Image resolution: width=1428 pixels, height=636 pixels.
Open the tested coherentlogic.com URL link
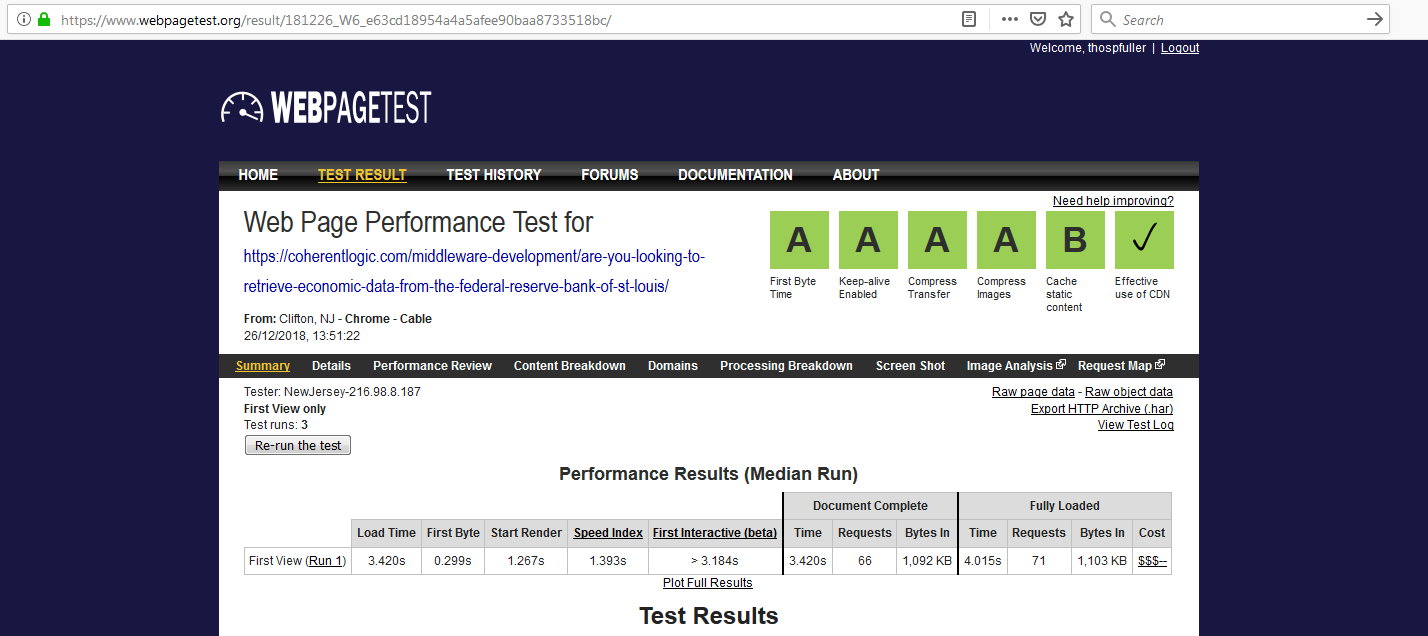point(475,271)
